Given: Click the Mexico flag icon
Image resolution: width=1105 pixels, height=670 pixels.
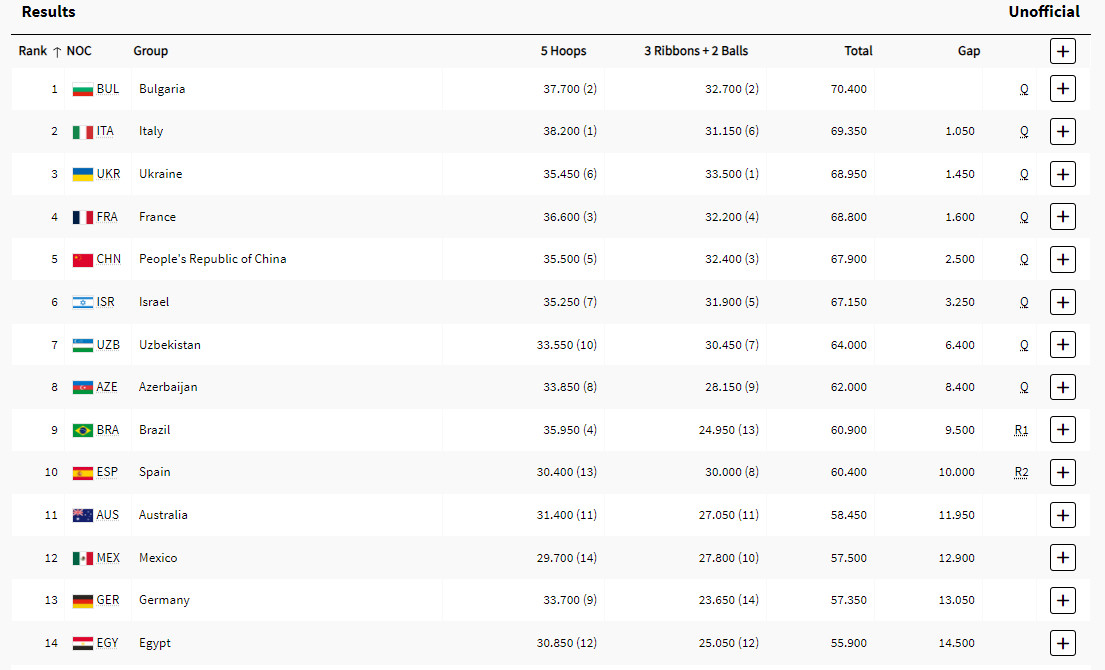Looking at the screenshot, I should tap(82, 558).
